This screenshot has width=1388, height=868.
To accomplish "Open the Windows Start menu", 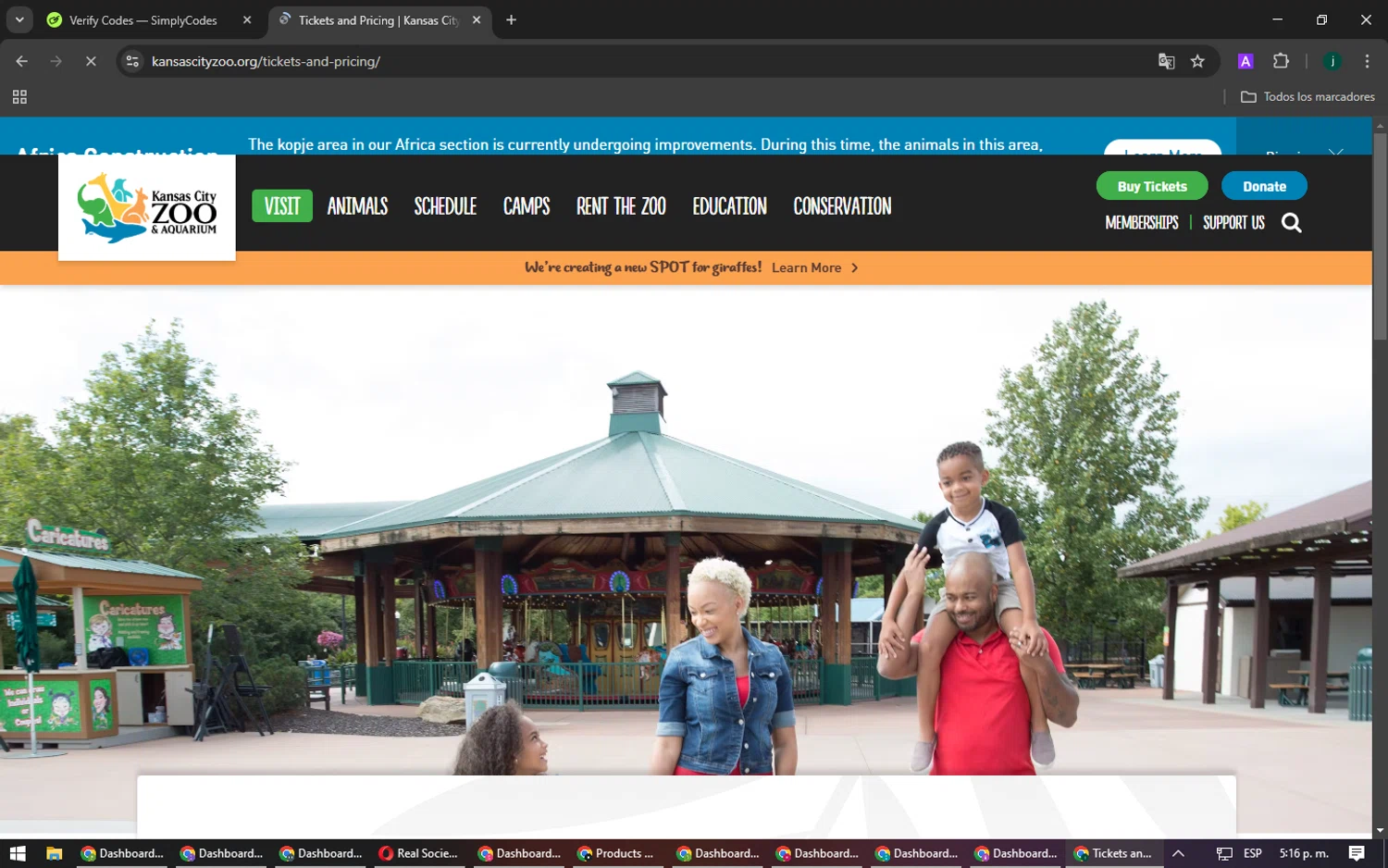I will pyautogui.click(x=18, y=853).
